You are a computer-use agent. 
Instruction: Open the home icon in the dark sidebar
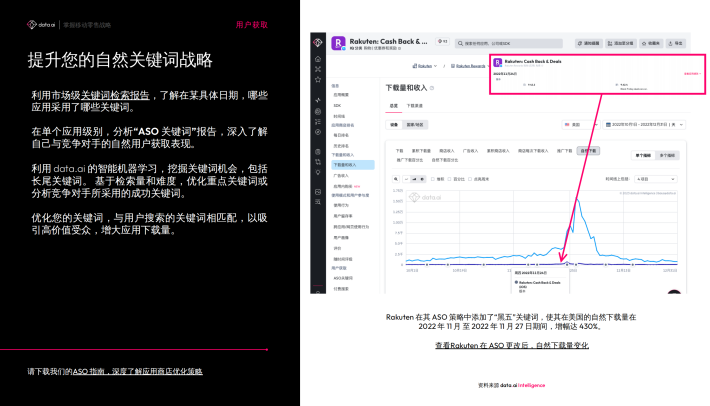point(318,59)
